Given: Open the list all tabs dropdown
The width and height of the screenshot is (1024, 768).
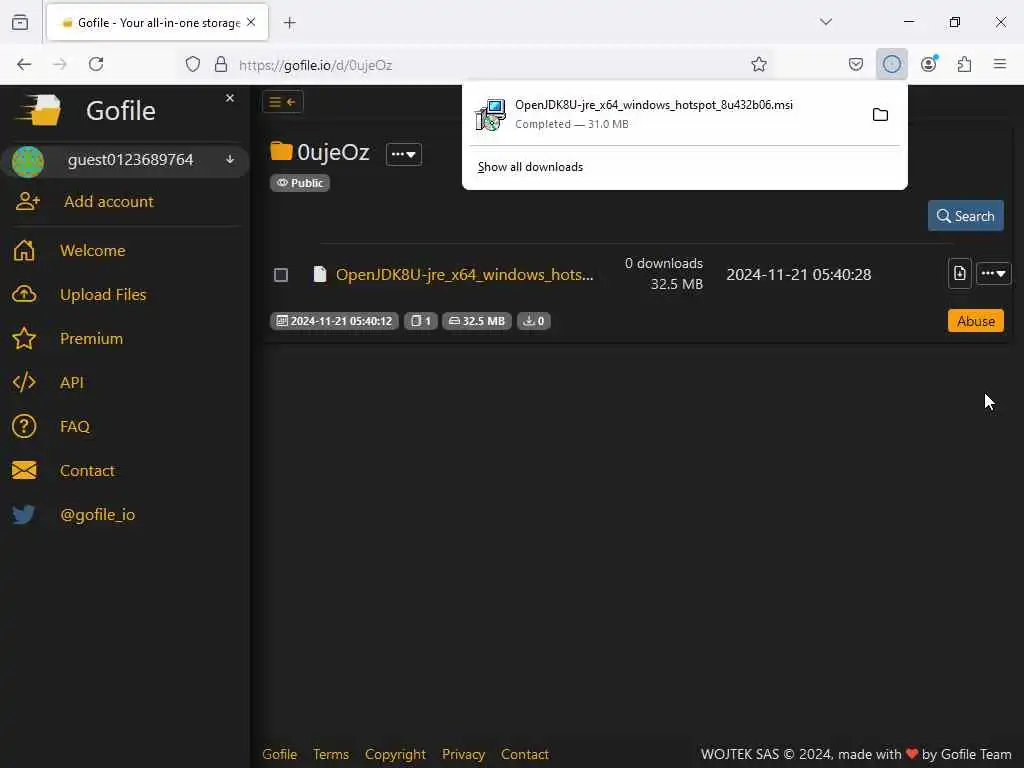Looking at the screenshot, I should (x=825, y=22).
